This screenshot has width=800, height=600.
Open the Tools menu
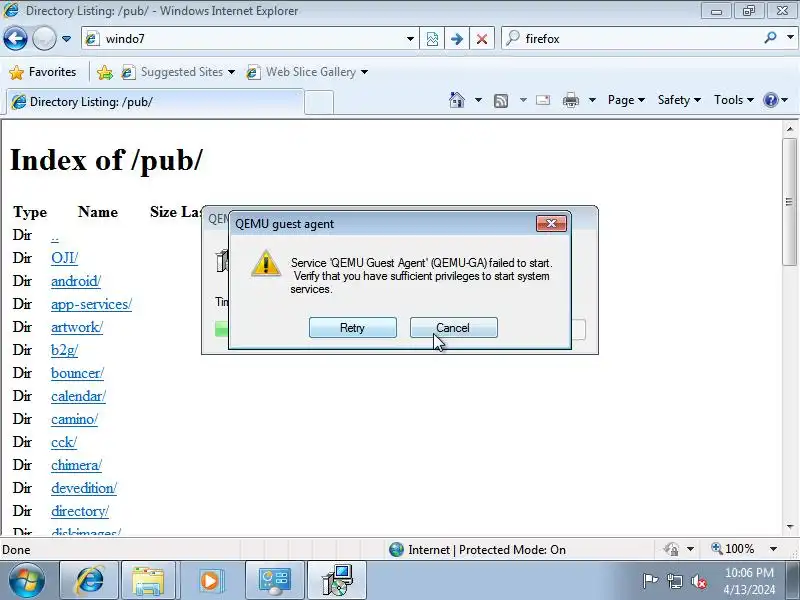[734, 100]
